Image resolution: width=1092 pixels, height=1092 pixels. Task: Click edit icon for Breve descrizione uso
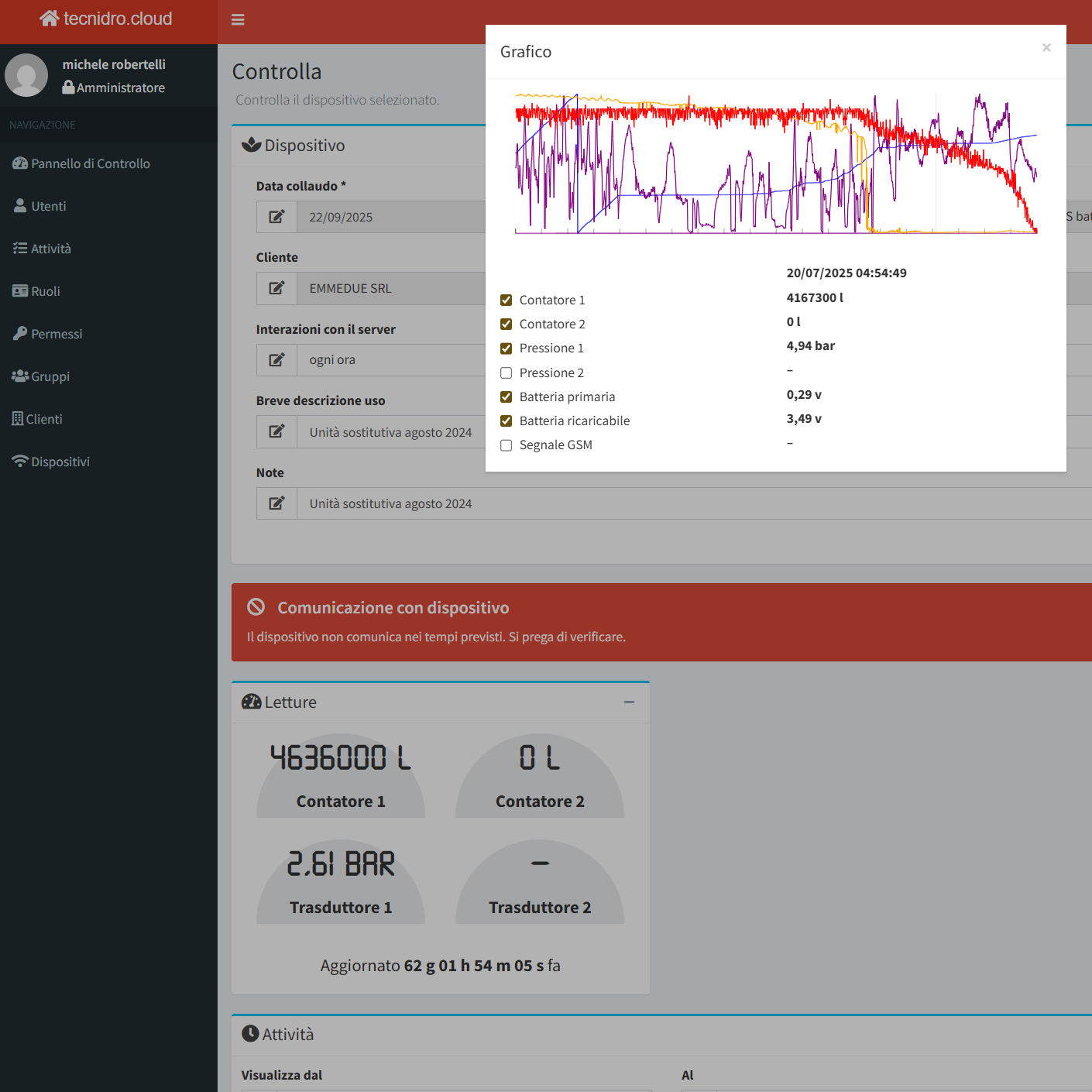(276, 432)
